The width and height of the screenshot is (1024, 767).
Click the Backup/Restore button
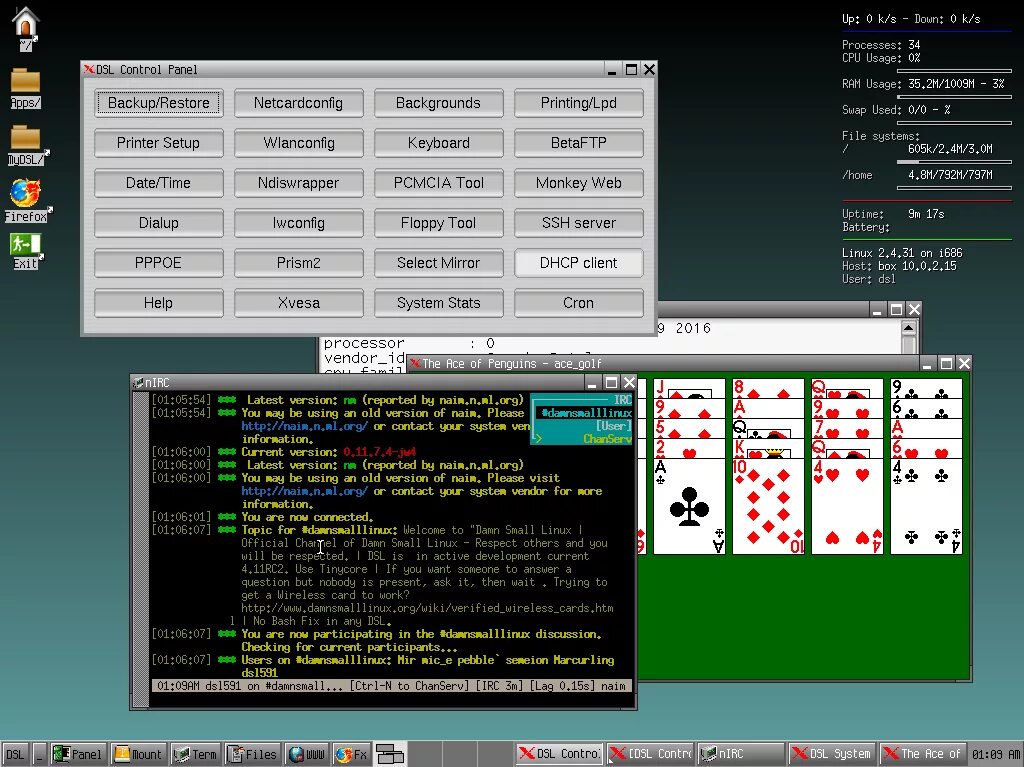click(159, 103)
